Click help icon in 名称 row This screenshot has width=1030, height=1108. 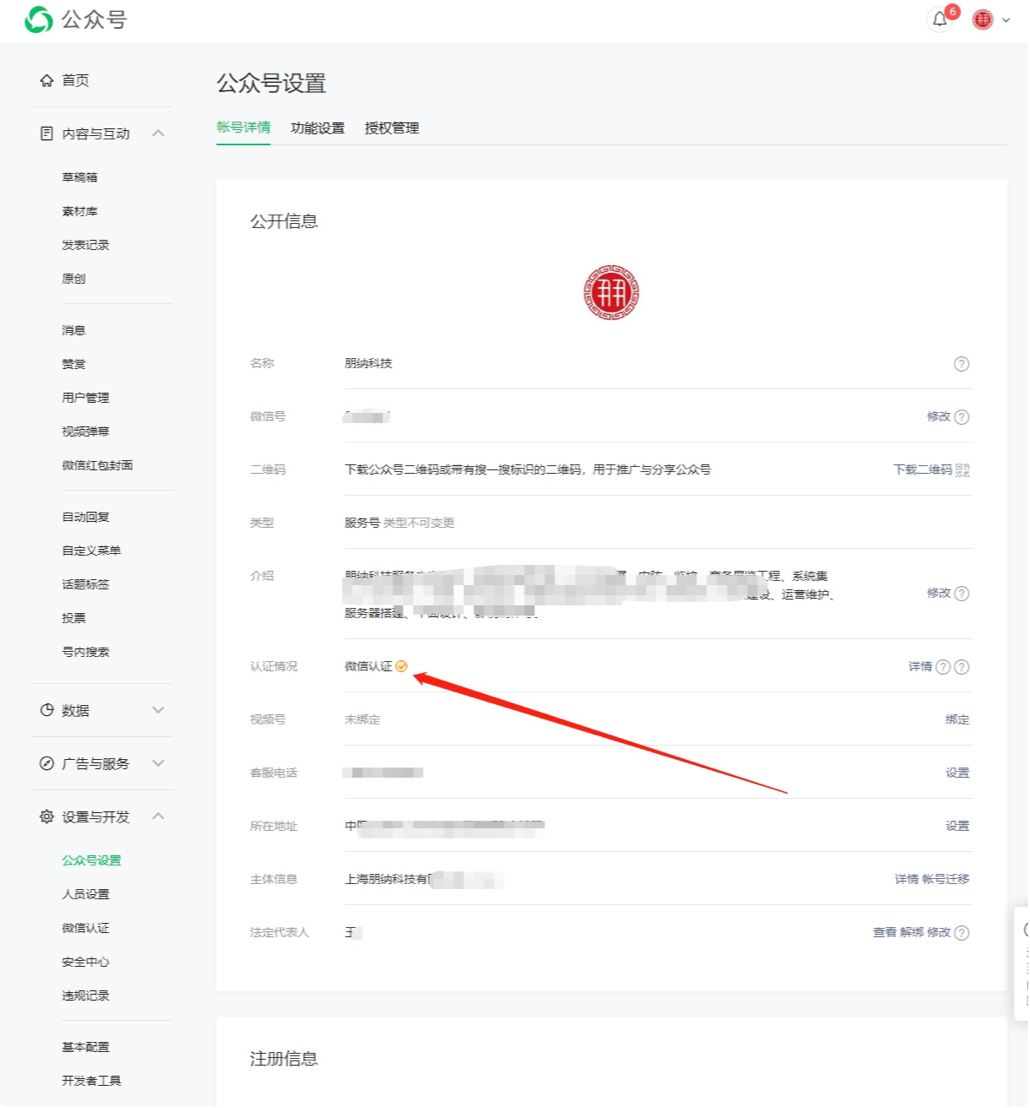tap(961, 364)
